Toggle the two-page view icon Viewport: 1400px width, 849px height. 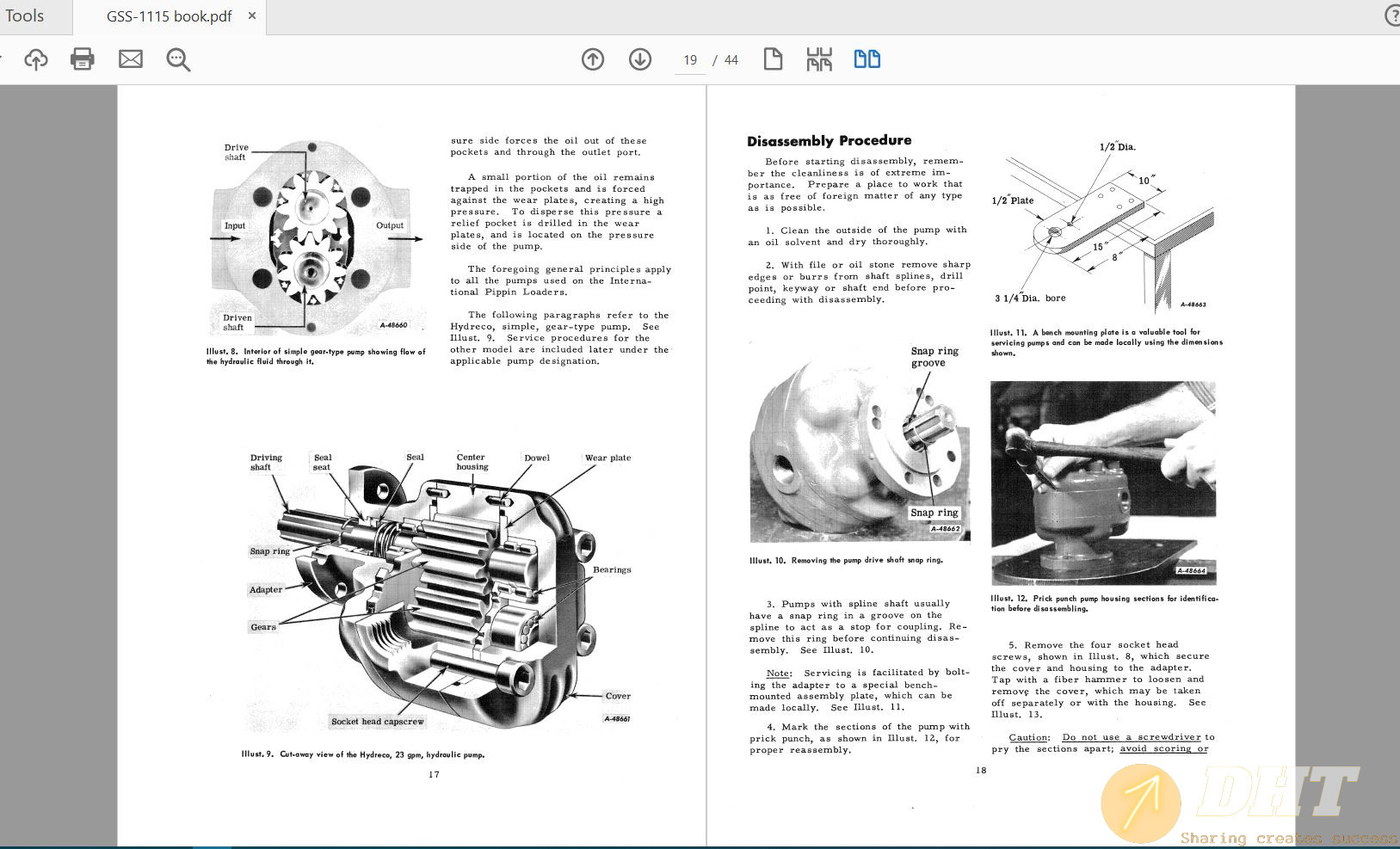coord(867,59)
